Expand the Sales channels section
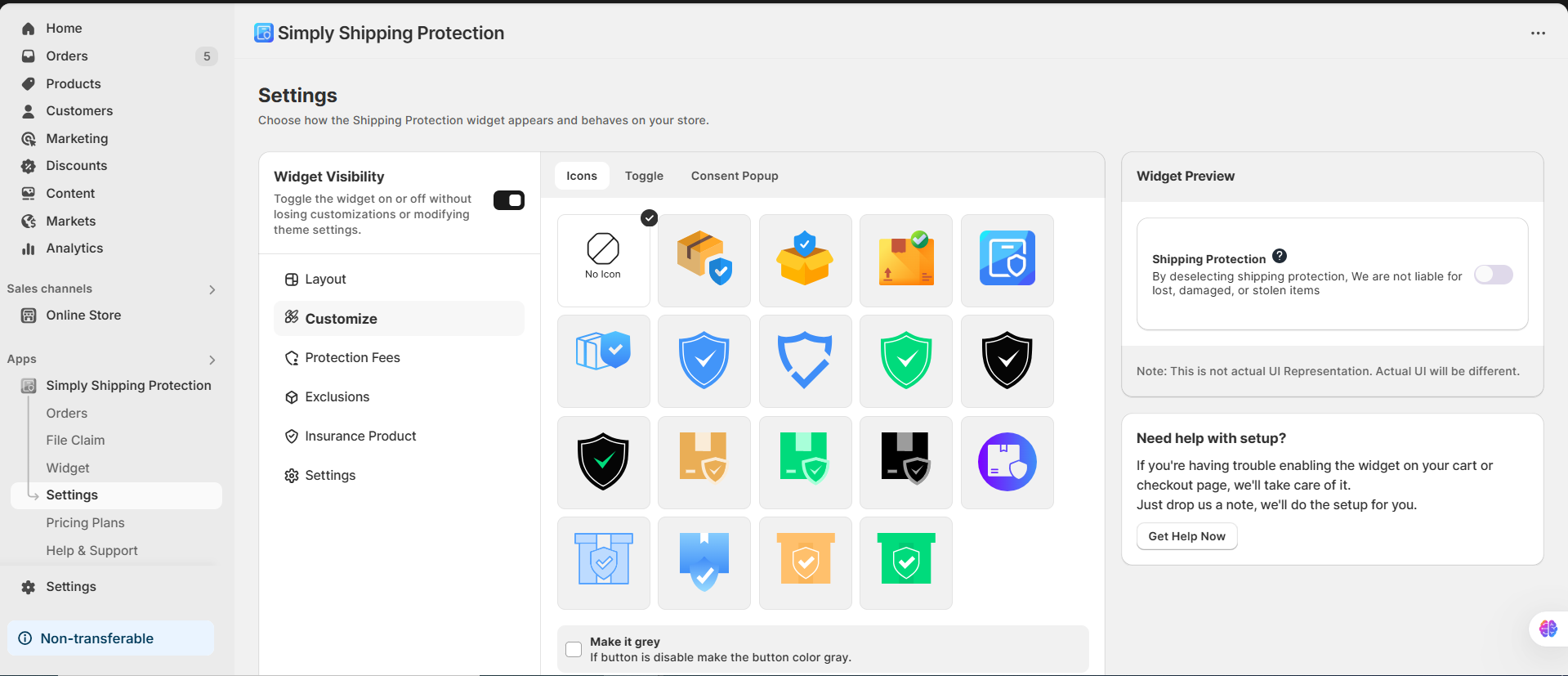Image resolution: width=1568 pixels, height=676 pixels. click(212, 289)
